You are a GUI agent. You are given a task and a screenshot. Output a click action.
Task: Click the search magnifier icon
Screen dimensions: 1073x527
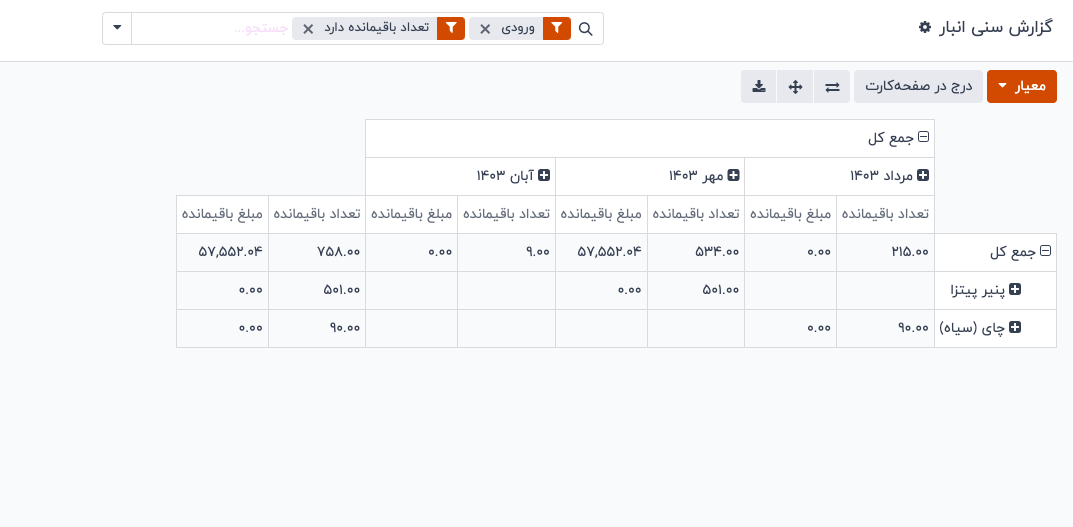tap(586, 29)
